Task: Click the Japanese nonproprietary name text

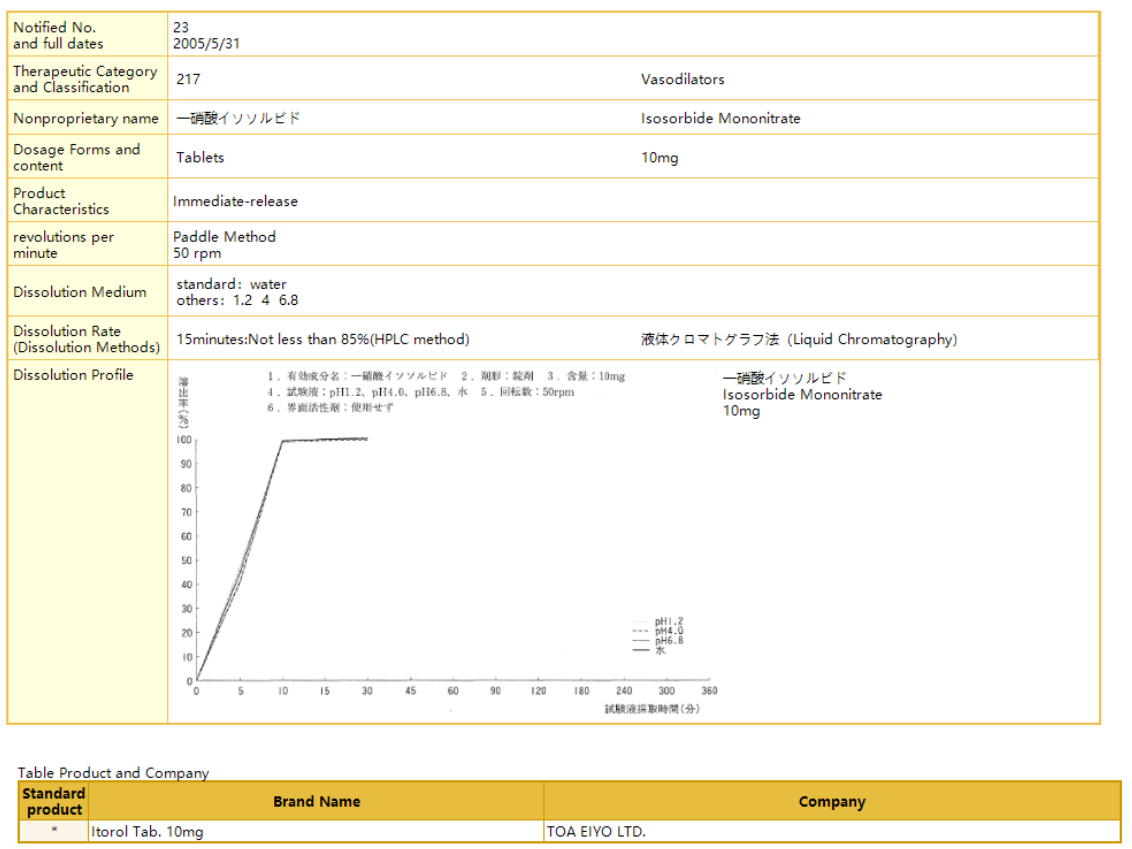Action: tap(238, 118)
